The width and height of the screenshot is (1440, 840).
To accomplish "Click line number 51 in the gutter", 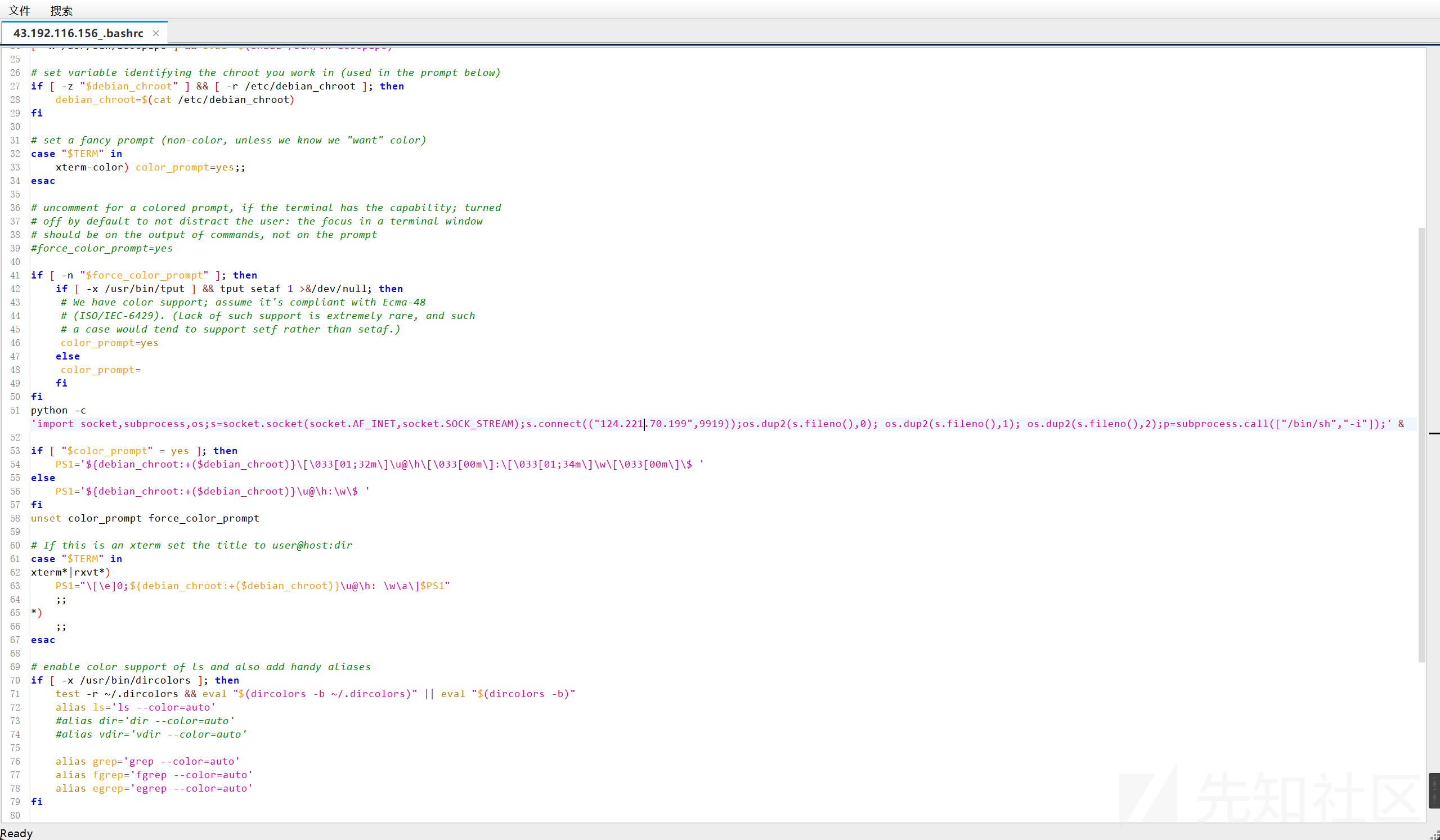I will pos(15,410).
